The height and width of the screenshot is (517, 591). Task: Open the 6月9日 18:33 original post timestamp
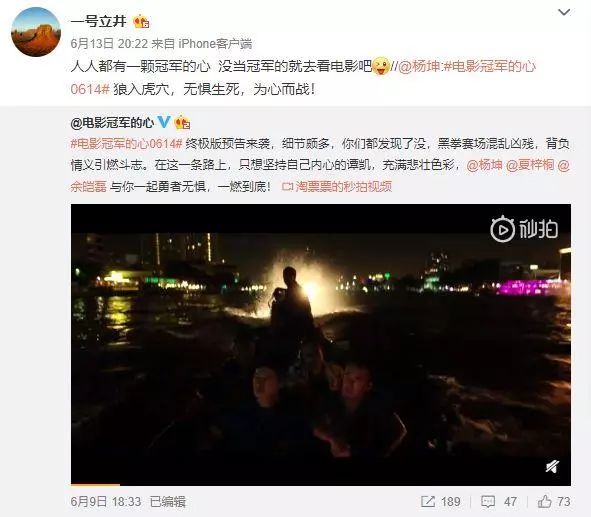[x=106, y=502]
